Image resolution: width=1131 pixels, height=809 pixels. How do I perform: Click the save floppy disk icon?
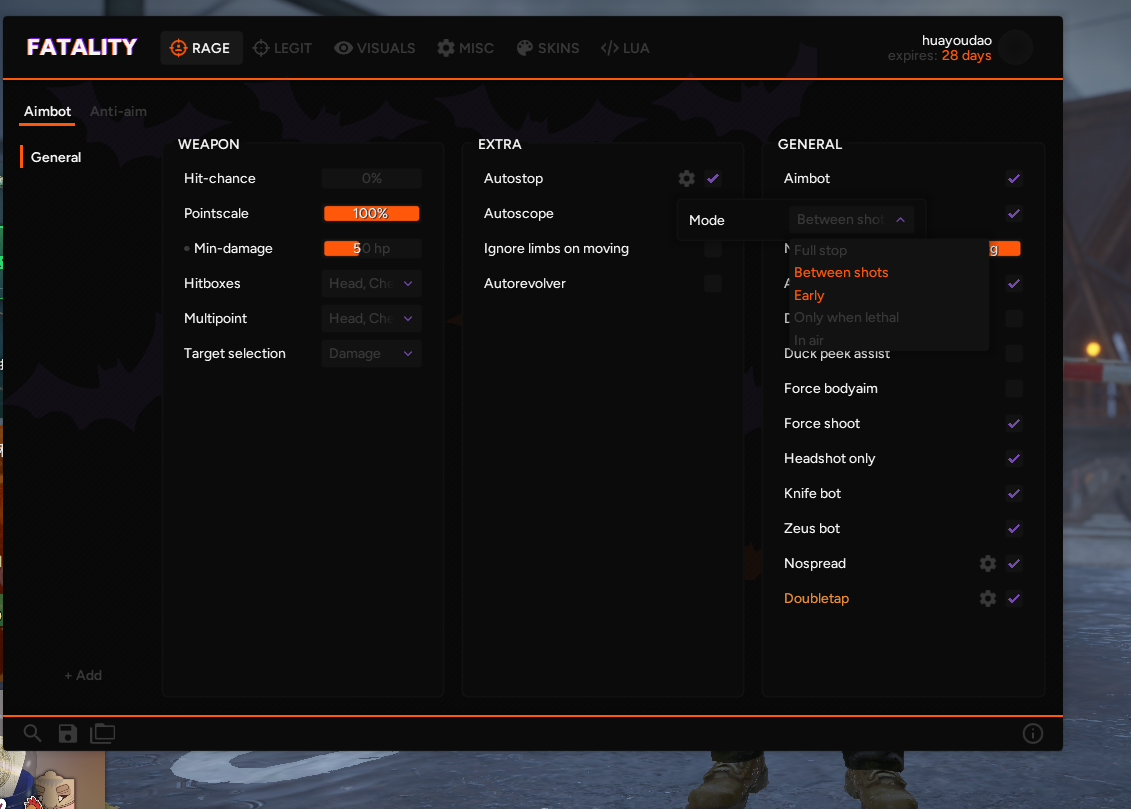click(67, 734)
